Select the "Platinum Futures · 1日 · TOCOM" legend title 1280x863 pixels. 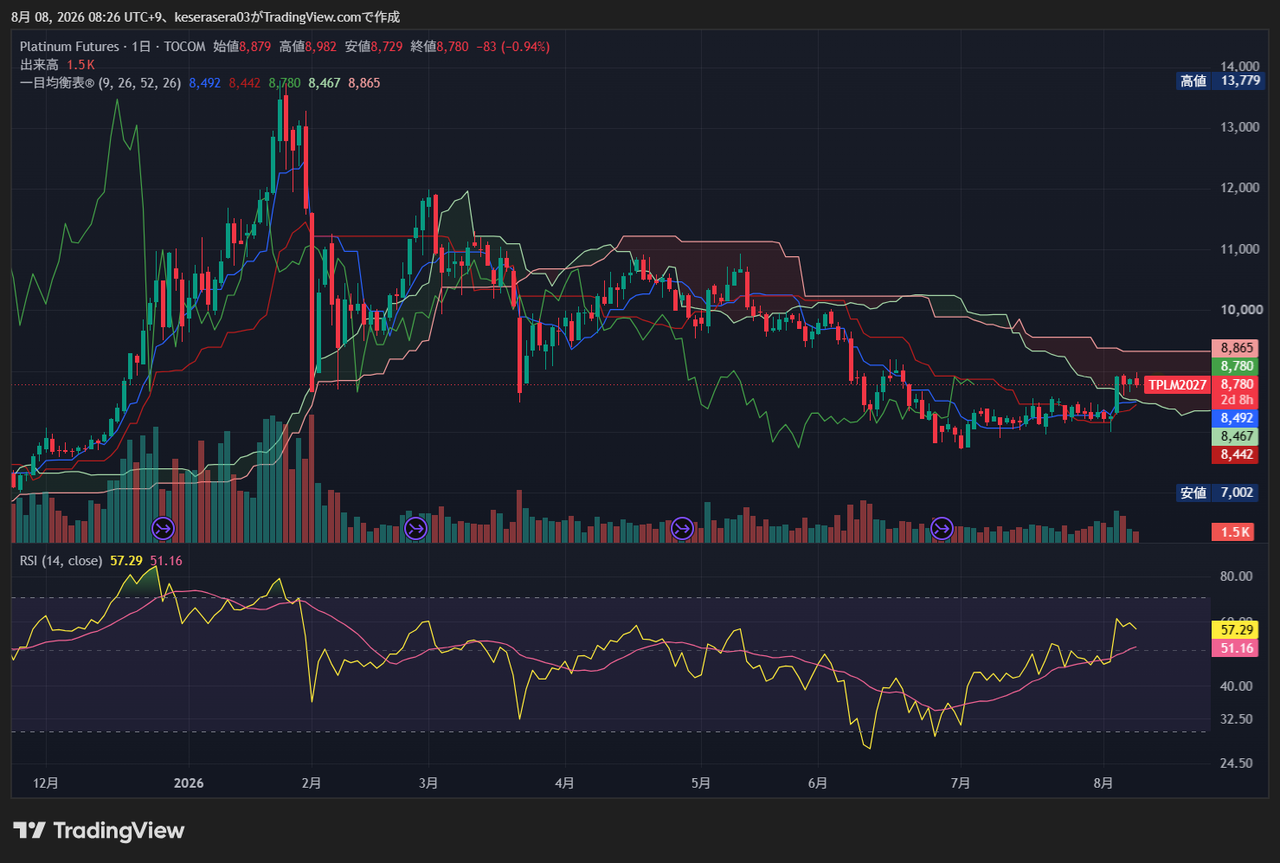113,46
